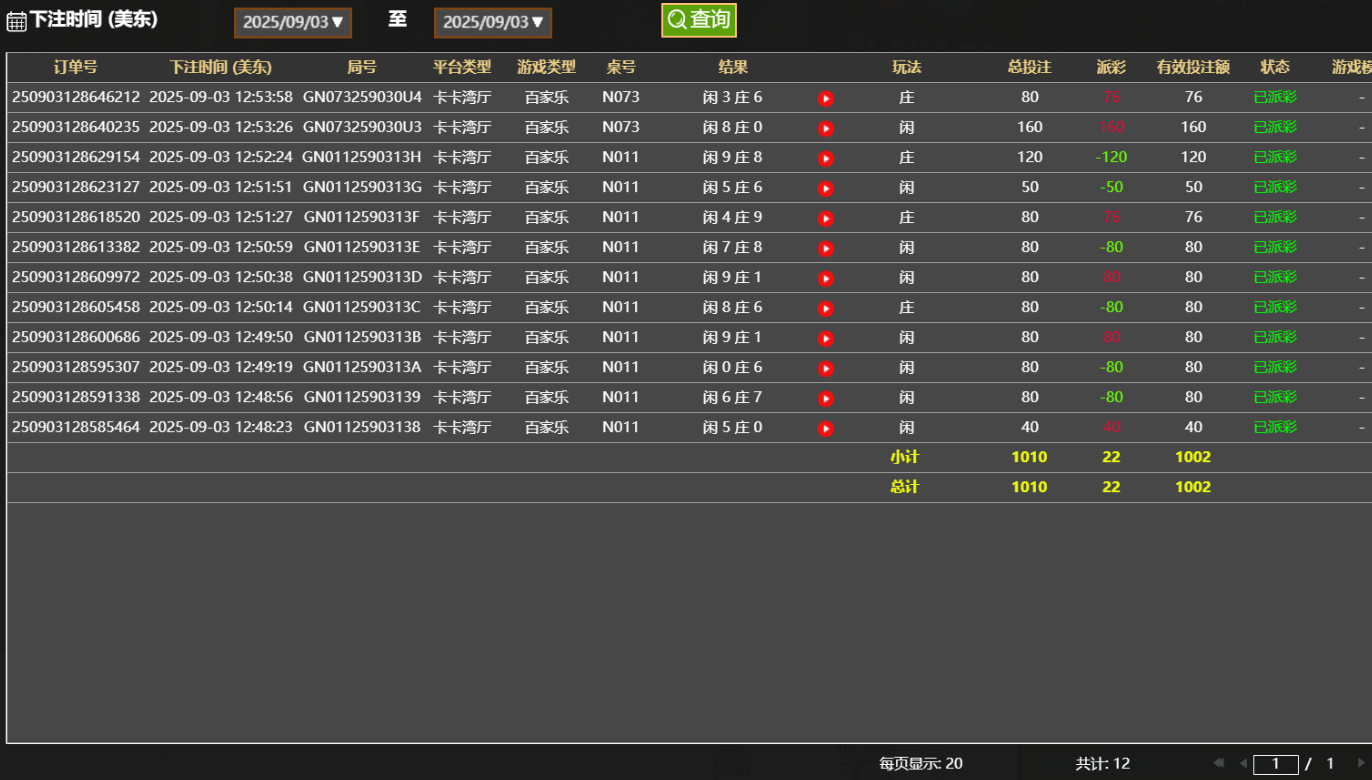Sort by 订单号 column header
Screen dimensions: 1372x780
tap(76, 67)
